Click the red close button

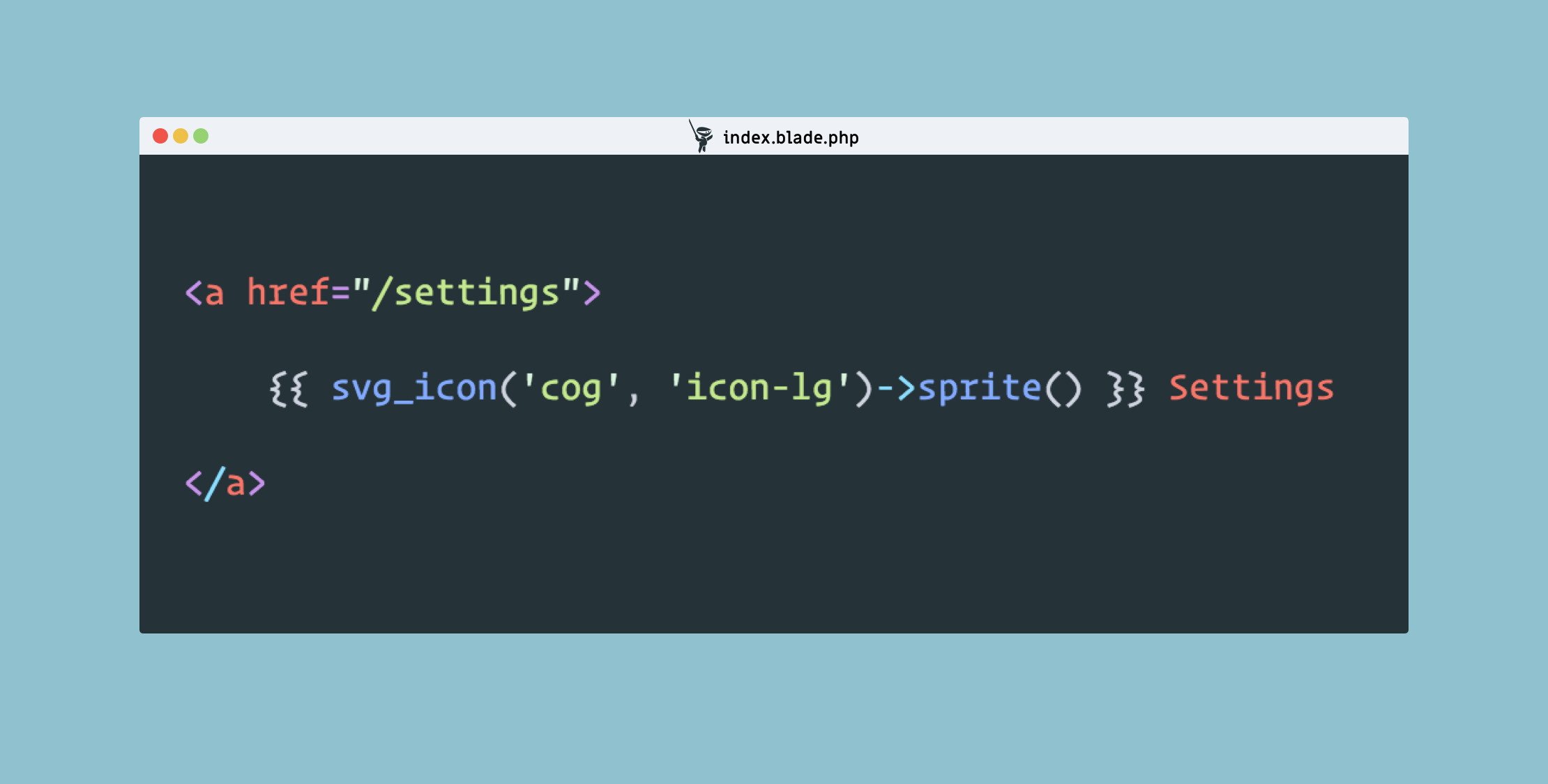[x=160, y=137]
